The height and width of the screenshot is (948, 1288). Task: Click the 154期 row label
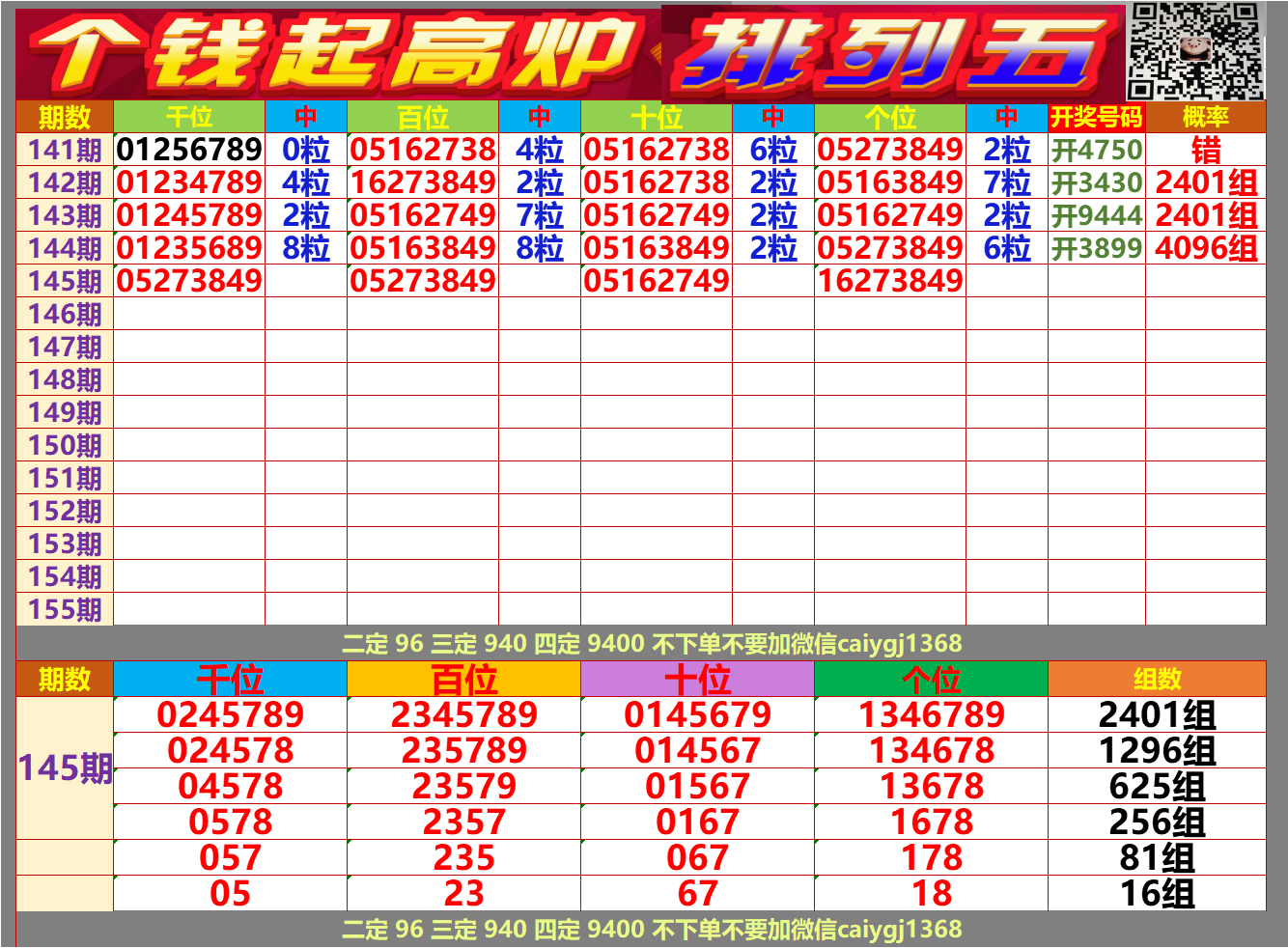pos(65,576)
